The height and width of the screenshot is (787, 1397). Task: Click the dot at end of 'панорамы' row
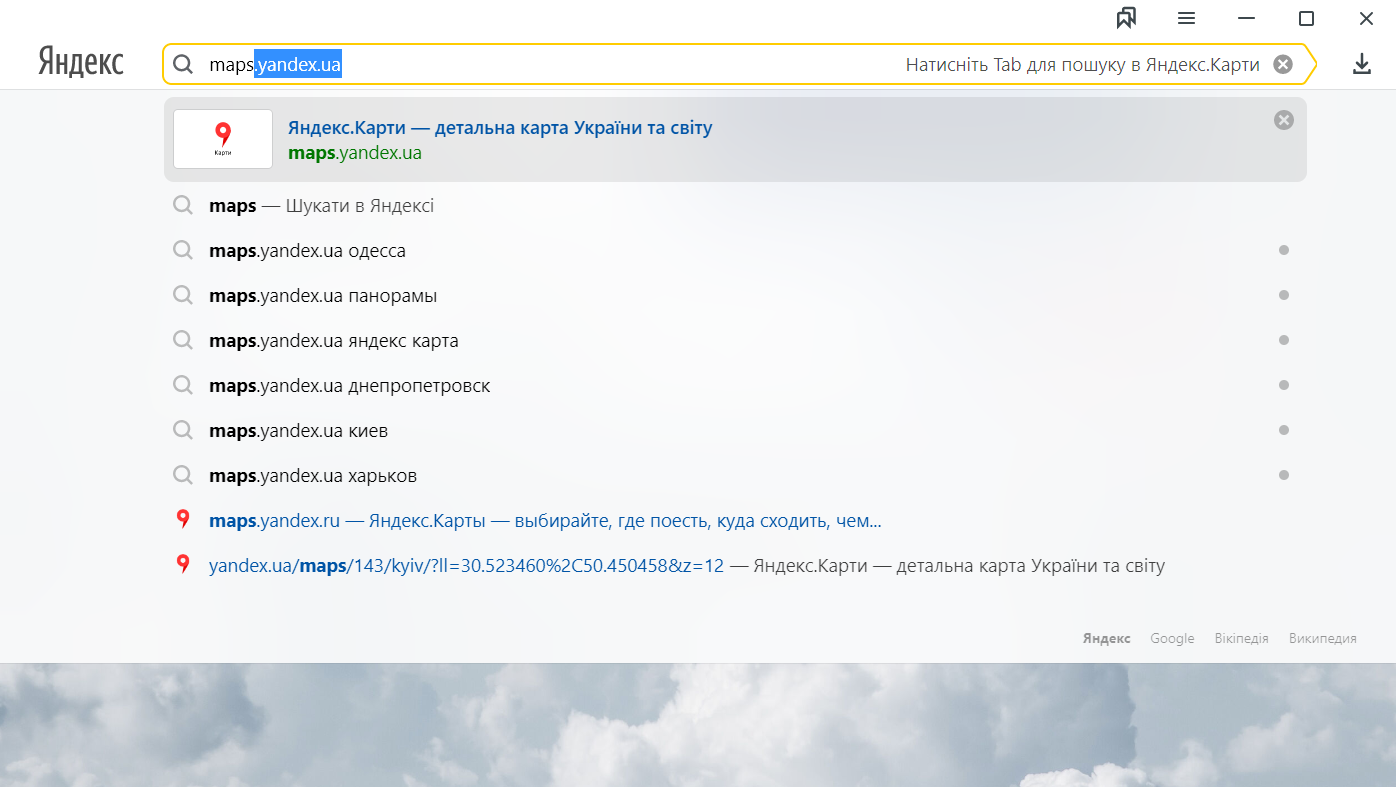(x=1284, y=295)
